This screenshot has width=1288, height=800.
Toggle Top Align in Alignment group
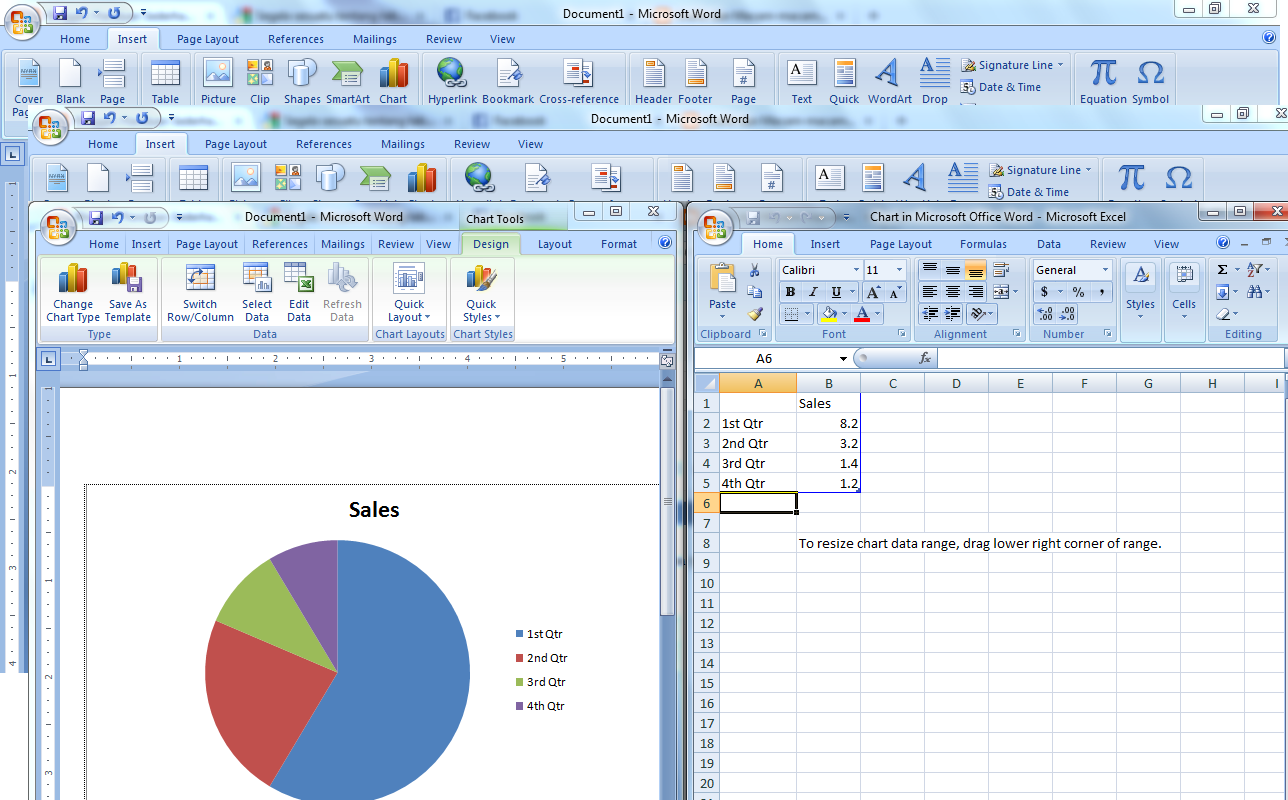click(x=930, y=270)
